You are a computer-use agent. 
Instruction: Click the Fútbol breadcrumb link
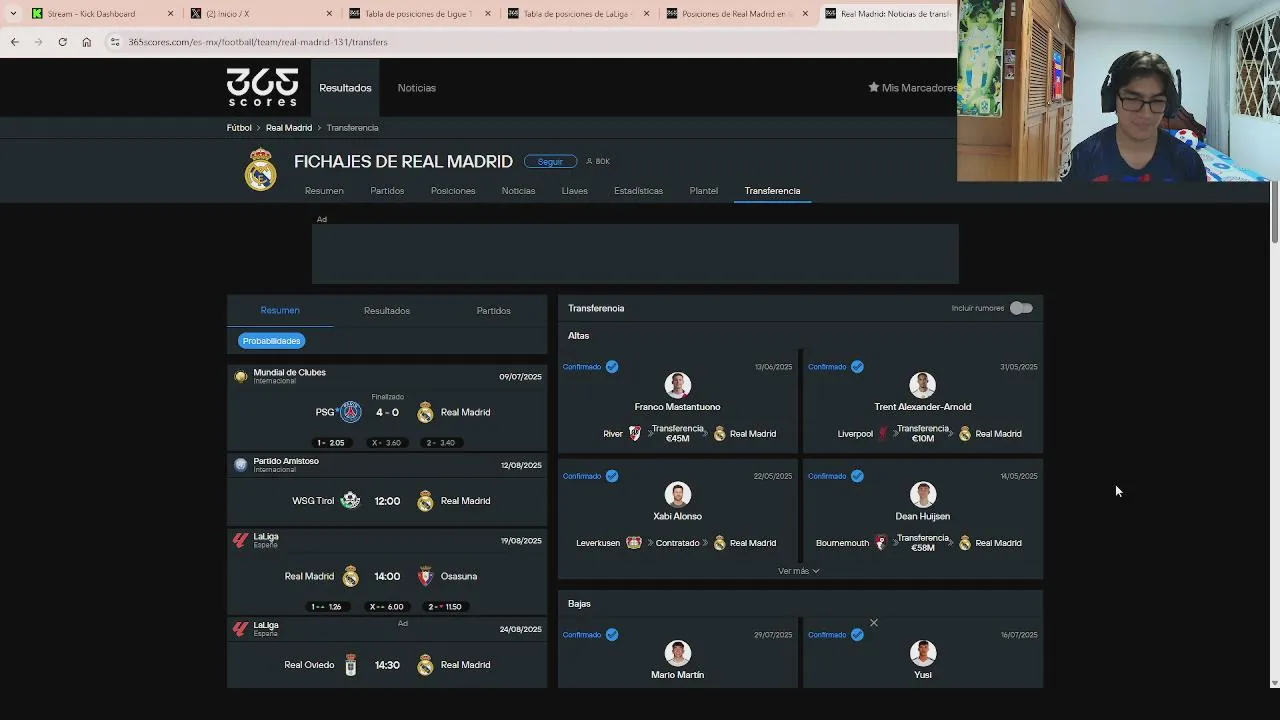point(239,128)
